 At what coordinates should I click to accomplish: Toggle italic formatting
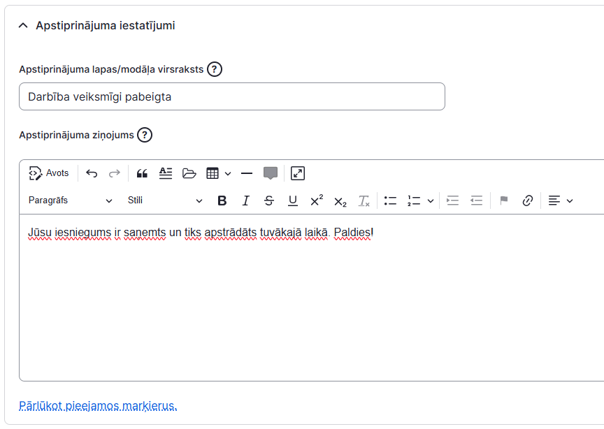[x=246, y=201]
